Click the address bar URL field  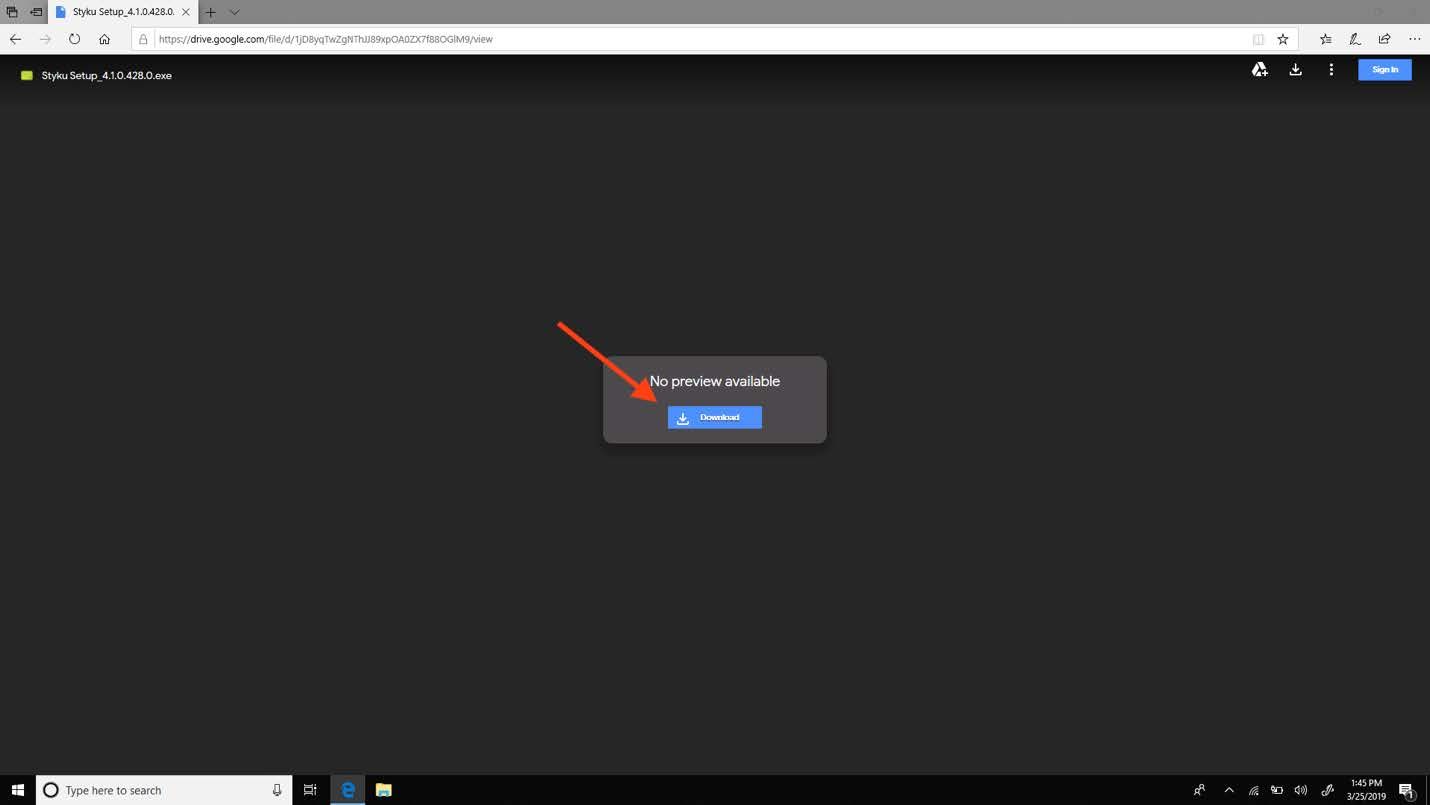(x=700, y=39)
